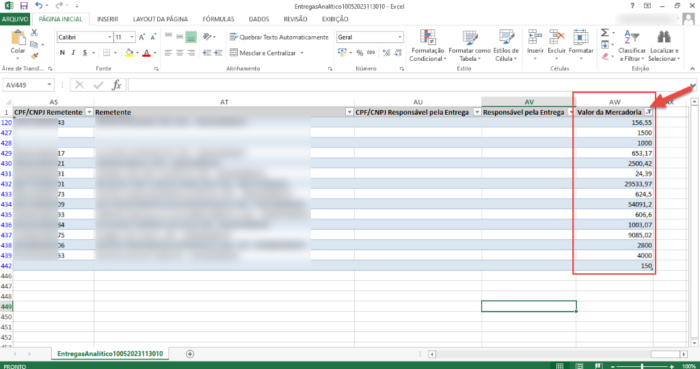This screenshot has height=369, width=700.
Task: Toggle underline S formatting
Action: [x=84, y=53]
